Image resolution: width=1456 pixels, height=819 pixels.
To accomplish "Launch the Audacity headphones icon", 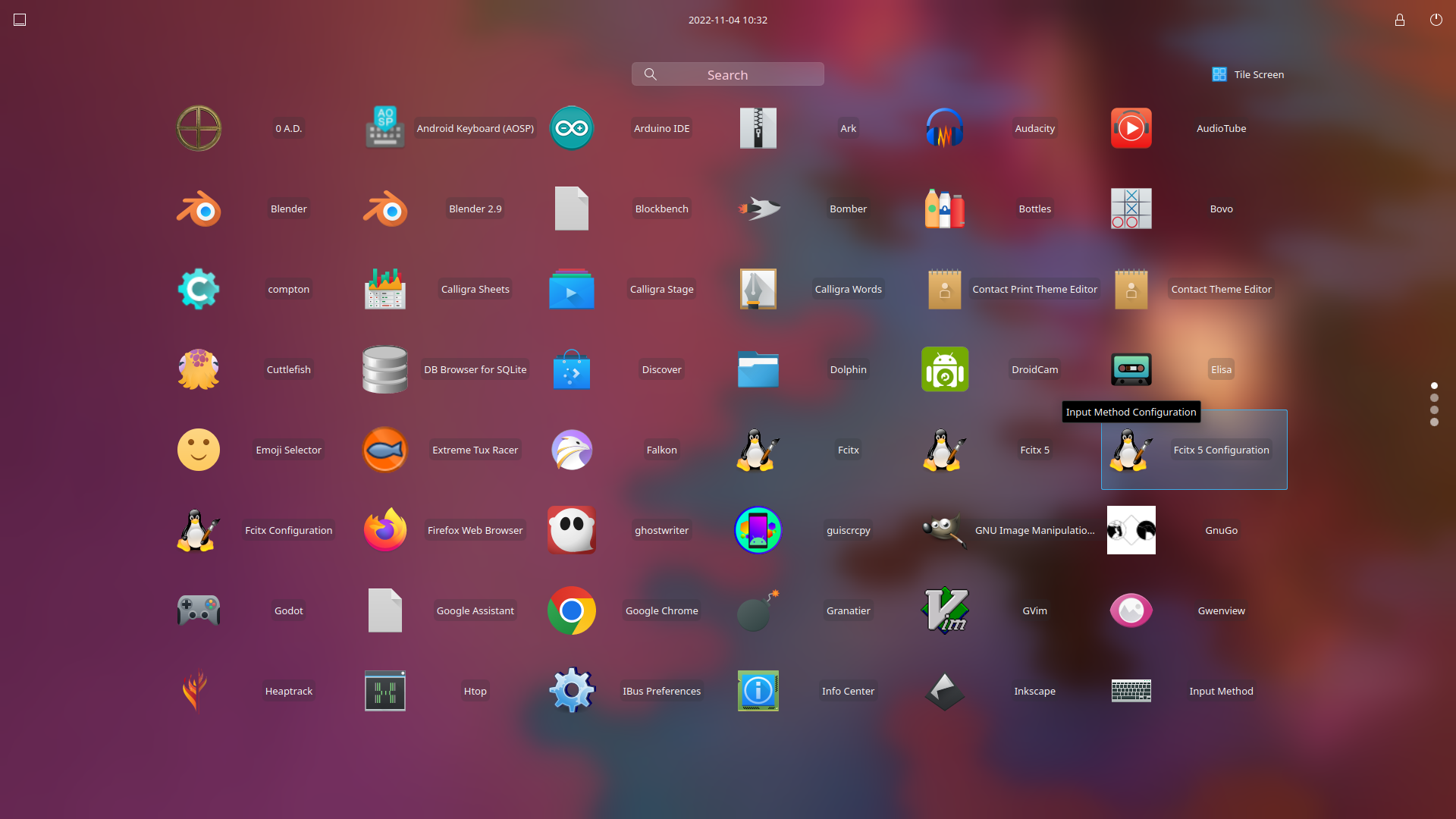I will tap(945, 128).
